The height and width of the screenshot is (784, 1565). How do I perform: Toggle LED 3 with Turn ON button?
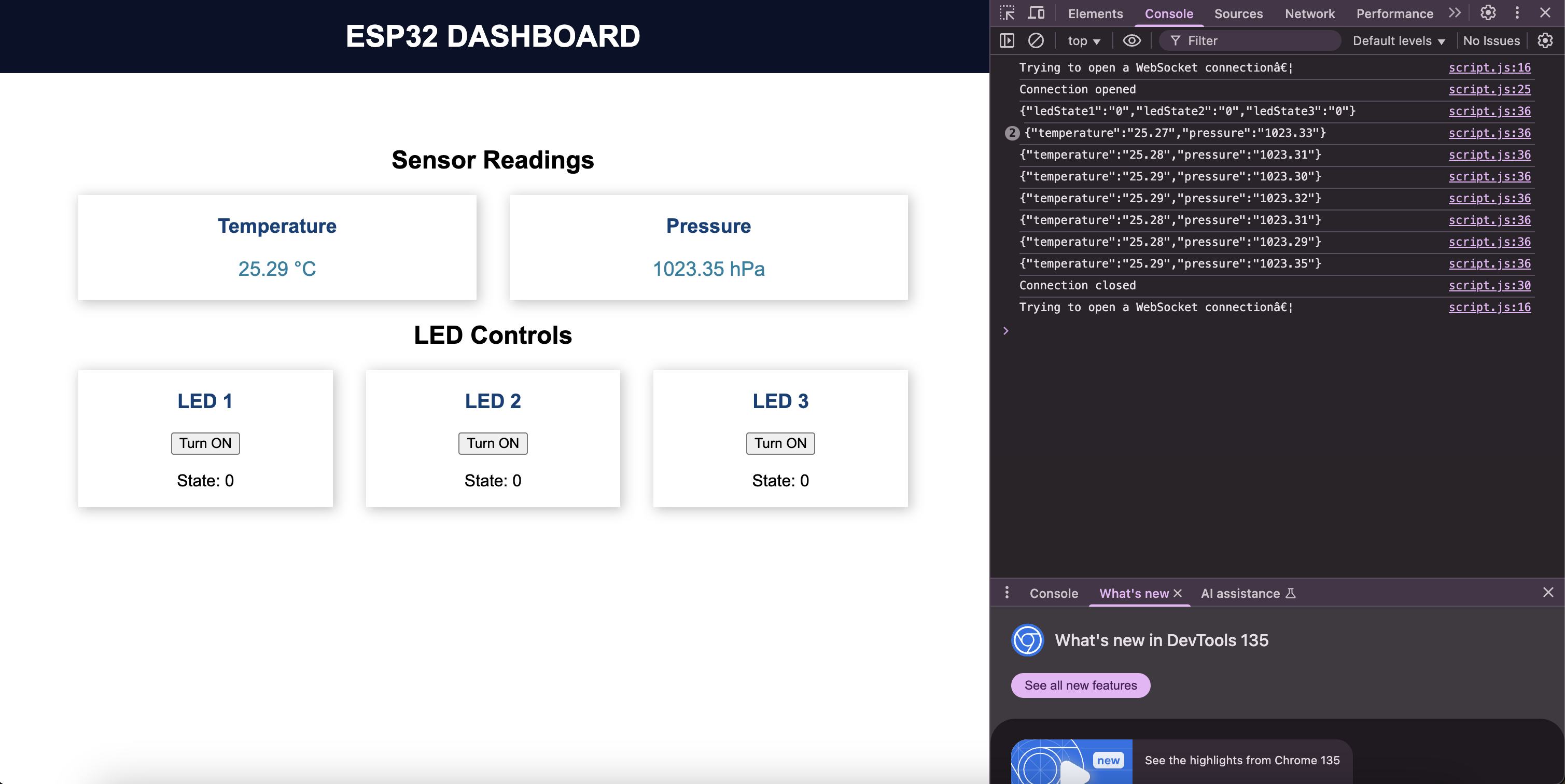[x=780, y=443]
